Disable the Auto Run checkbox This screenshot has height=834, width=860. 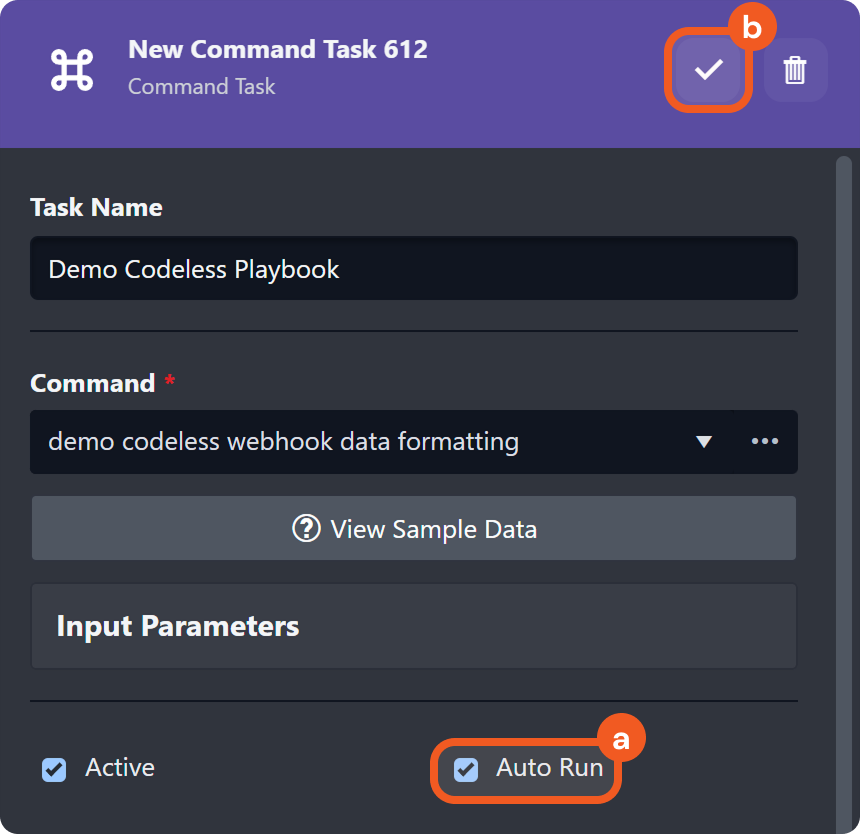466,769
